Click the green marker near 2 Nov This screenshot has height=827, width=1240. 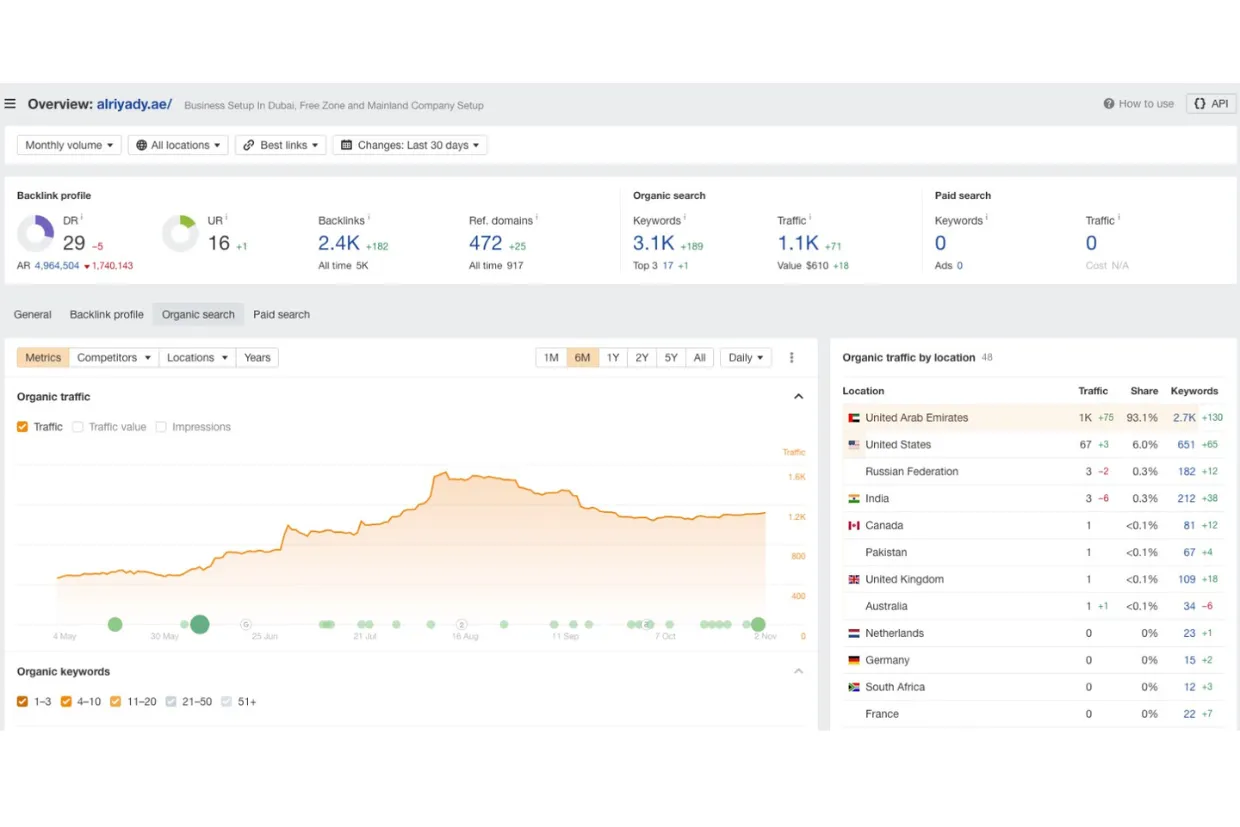758,624
